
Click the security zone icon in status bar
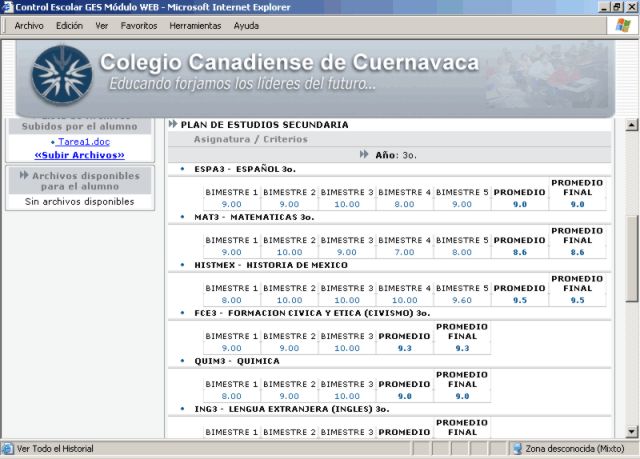pos(517,449)
